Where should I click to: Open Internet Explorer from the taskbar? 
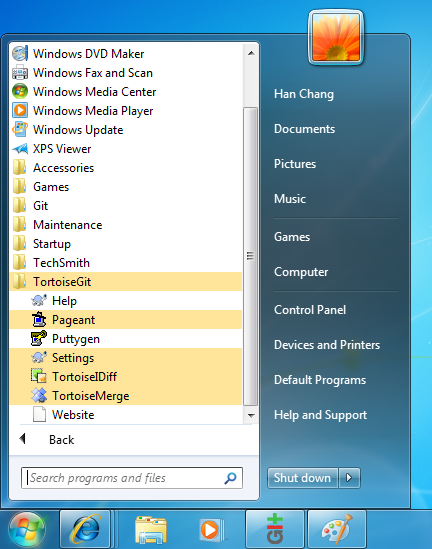pyautogui.click(x=85, y=529)
